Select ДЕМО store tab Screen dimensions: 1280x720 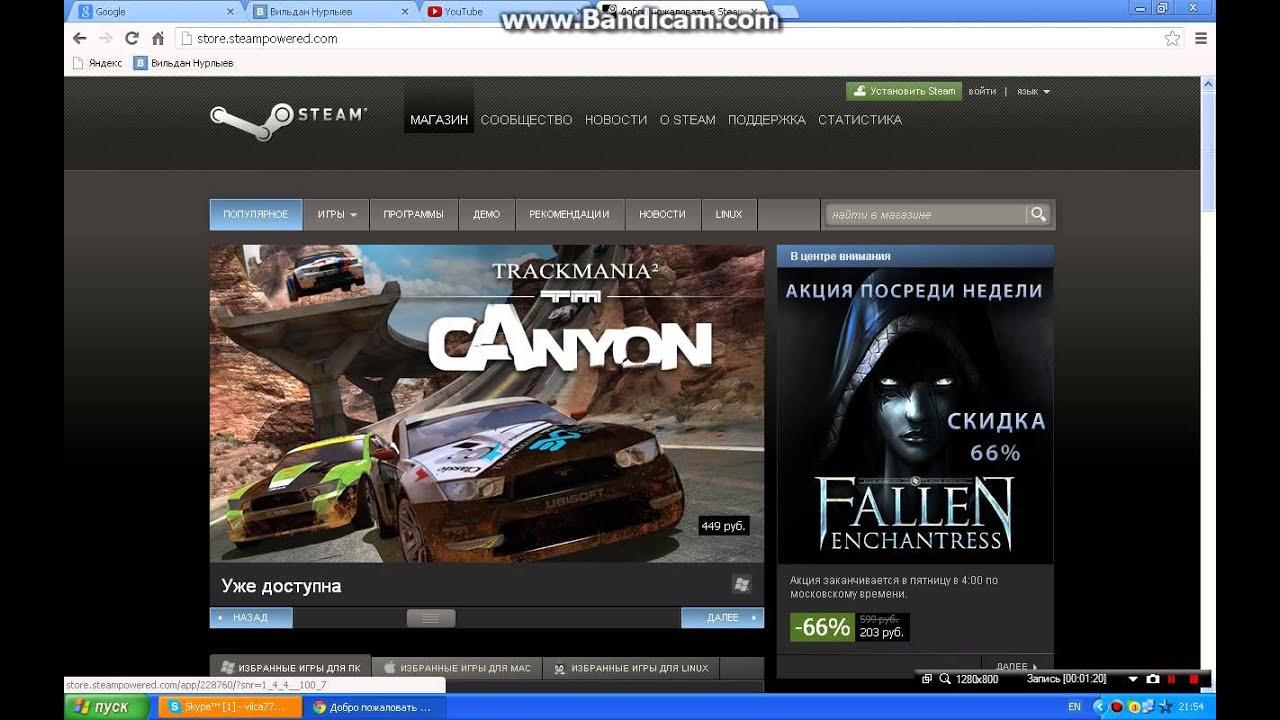pos(486,214)
